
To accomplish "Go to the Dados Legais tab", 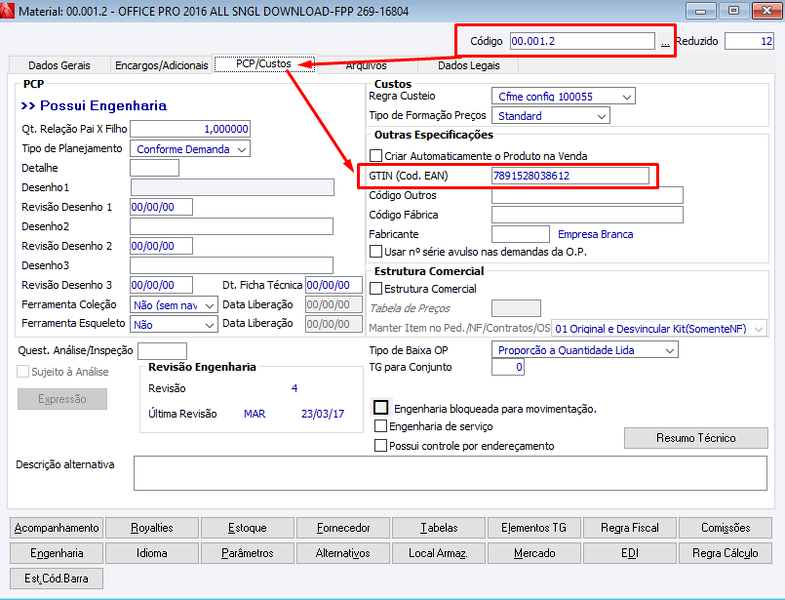I will (469, 65).
